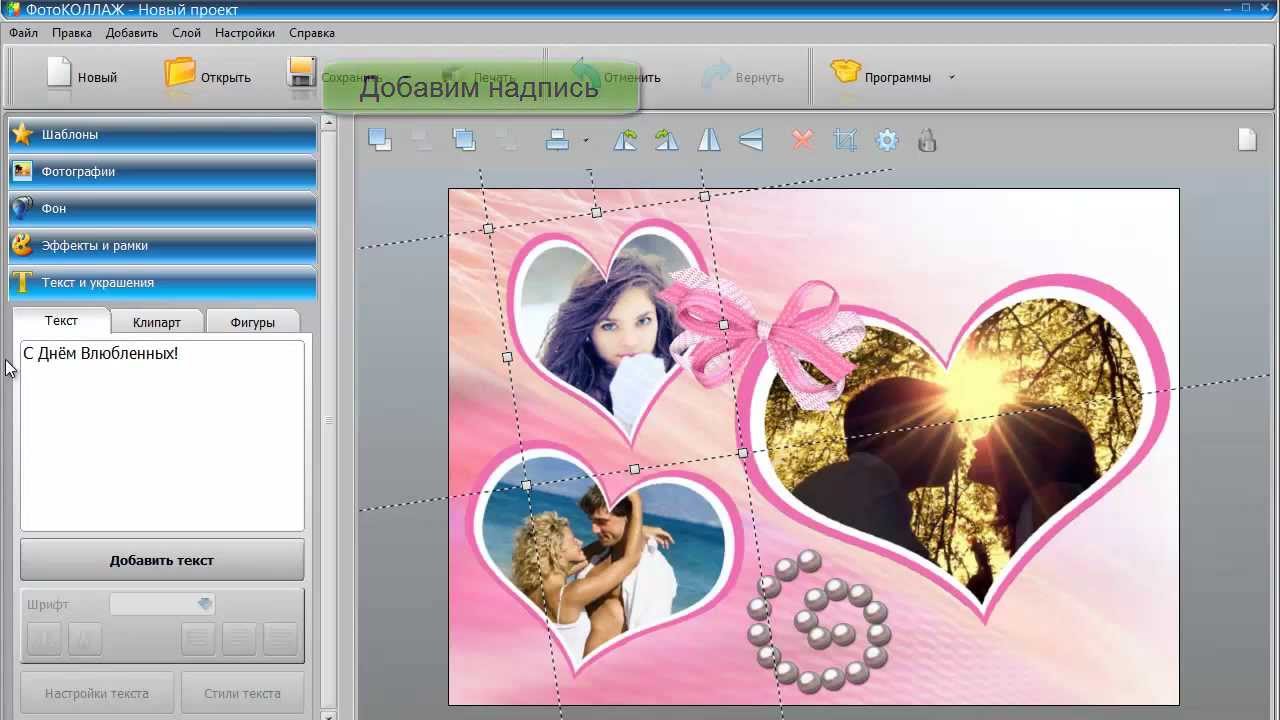
Task: Choose left text alignment button
Action: pyautogui.click(x=198, y=638)
